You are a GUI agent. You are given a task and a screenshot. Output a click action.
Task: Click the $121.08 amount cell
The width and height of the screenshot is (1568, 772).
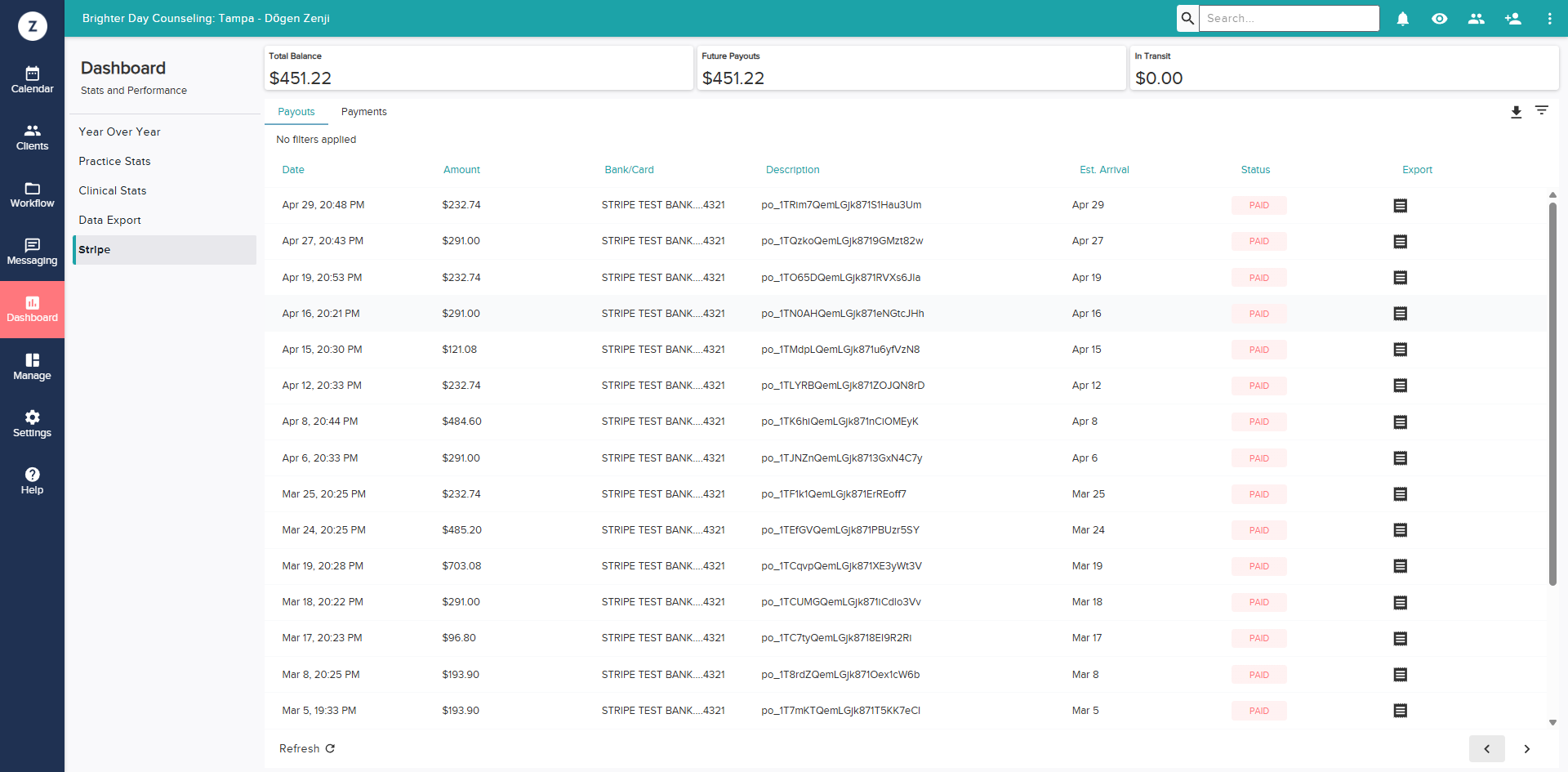click(x=459, y=350)
